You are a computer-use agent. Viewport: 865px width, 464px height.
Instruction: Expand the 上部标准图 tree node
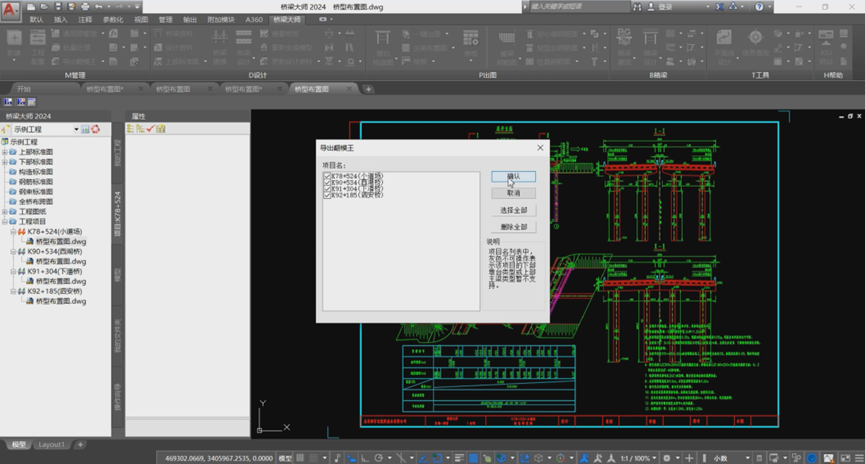click(5, 152)
